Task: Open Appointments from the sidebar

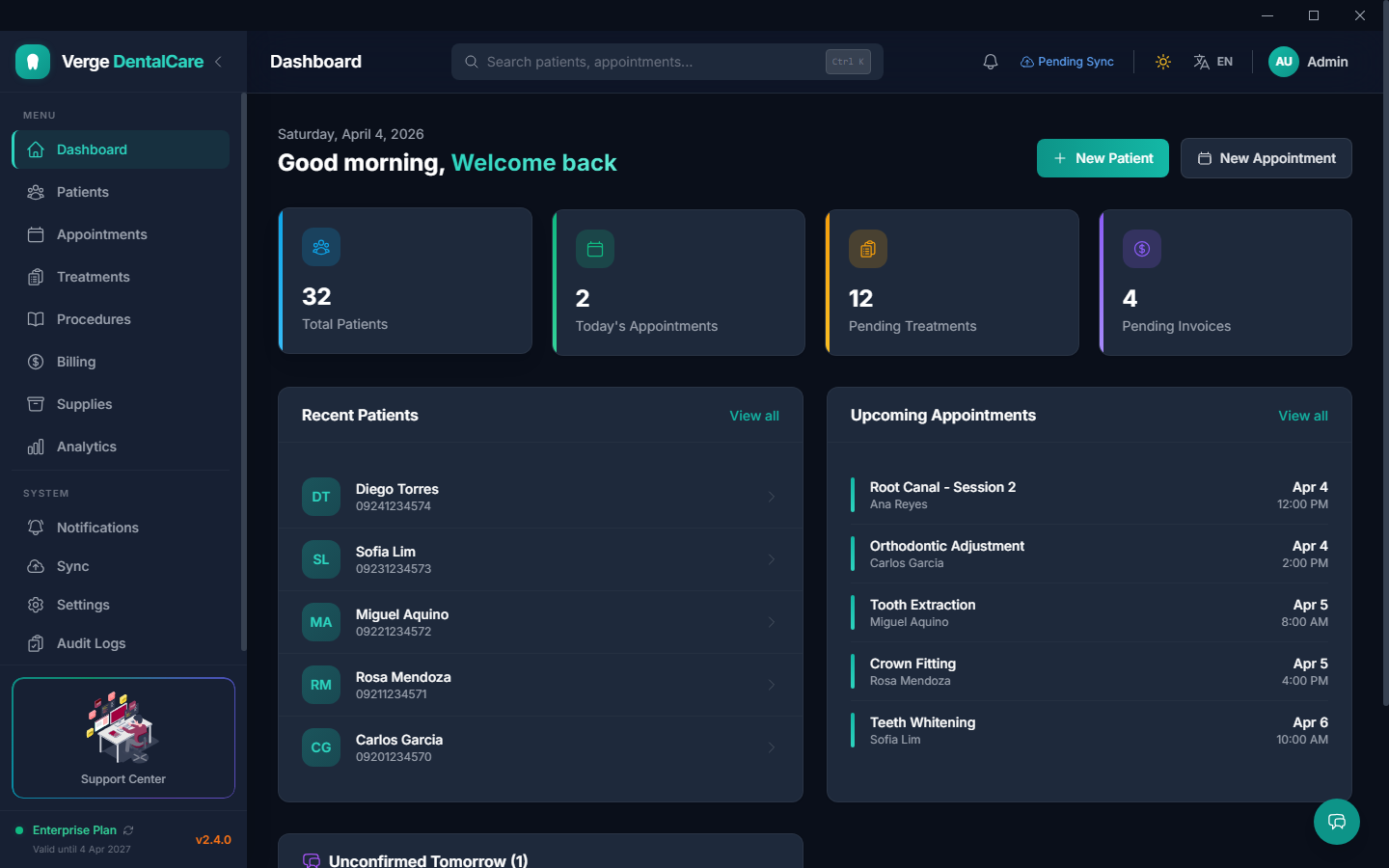Action: click(121, 234)
